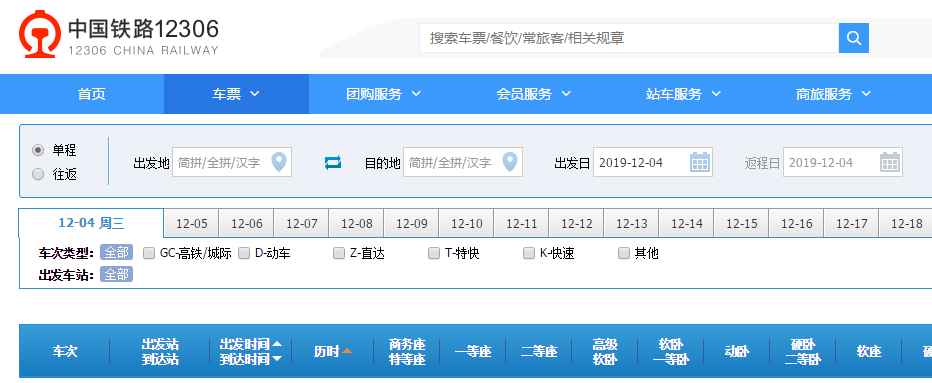Select the 12-13 date tab
932x383 pixels.
[x=631, y=224]
